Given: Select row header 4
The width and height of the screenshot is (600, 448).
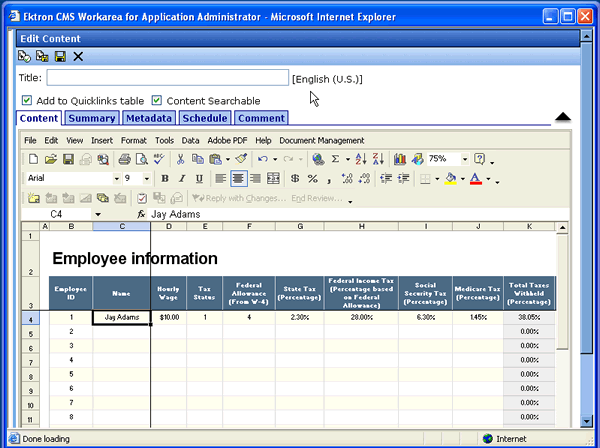Looking at the screenshot, I should [x=31, y=318].
